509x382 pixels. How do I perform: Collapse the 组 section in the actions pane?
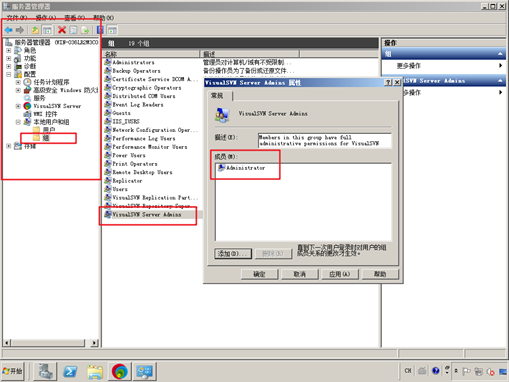[500, 54]
